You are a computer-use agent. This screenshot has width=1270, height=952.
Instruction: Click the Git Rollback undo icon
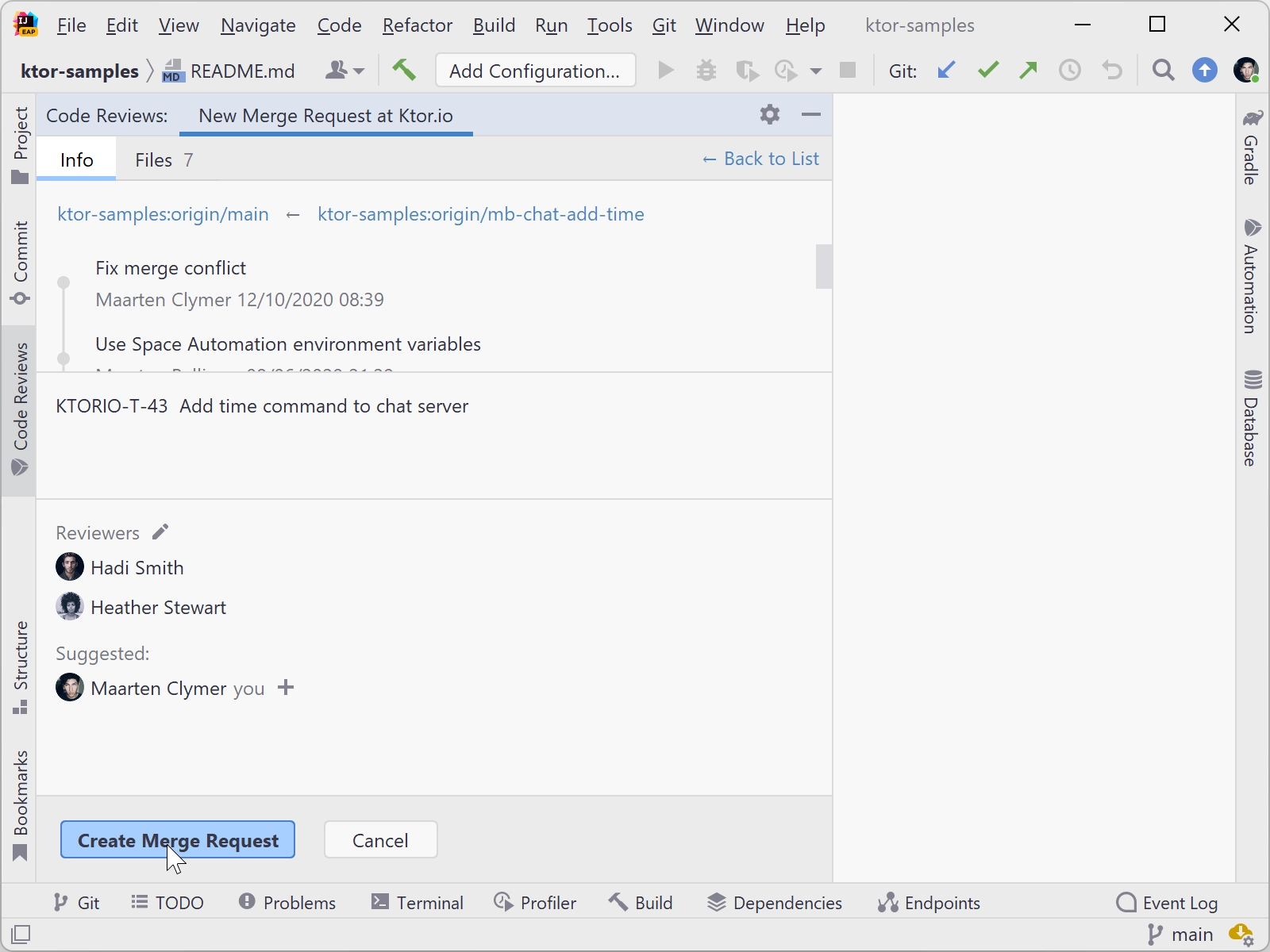point(1112,71)
